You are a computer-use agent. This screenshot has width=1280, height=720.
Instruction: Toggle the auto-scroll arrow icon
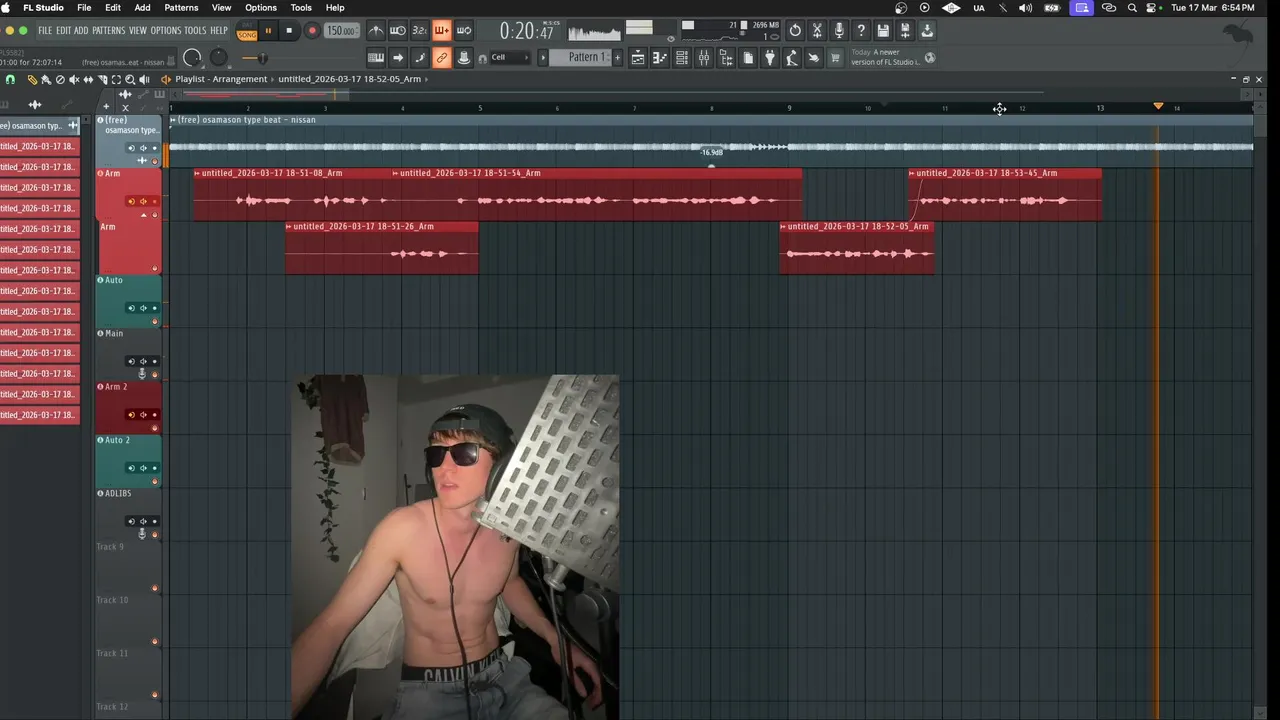tap(398, 58)
